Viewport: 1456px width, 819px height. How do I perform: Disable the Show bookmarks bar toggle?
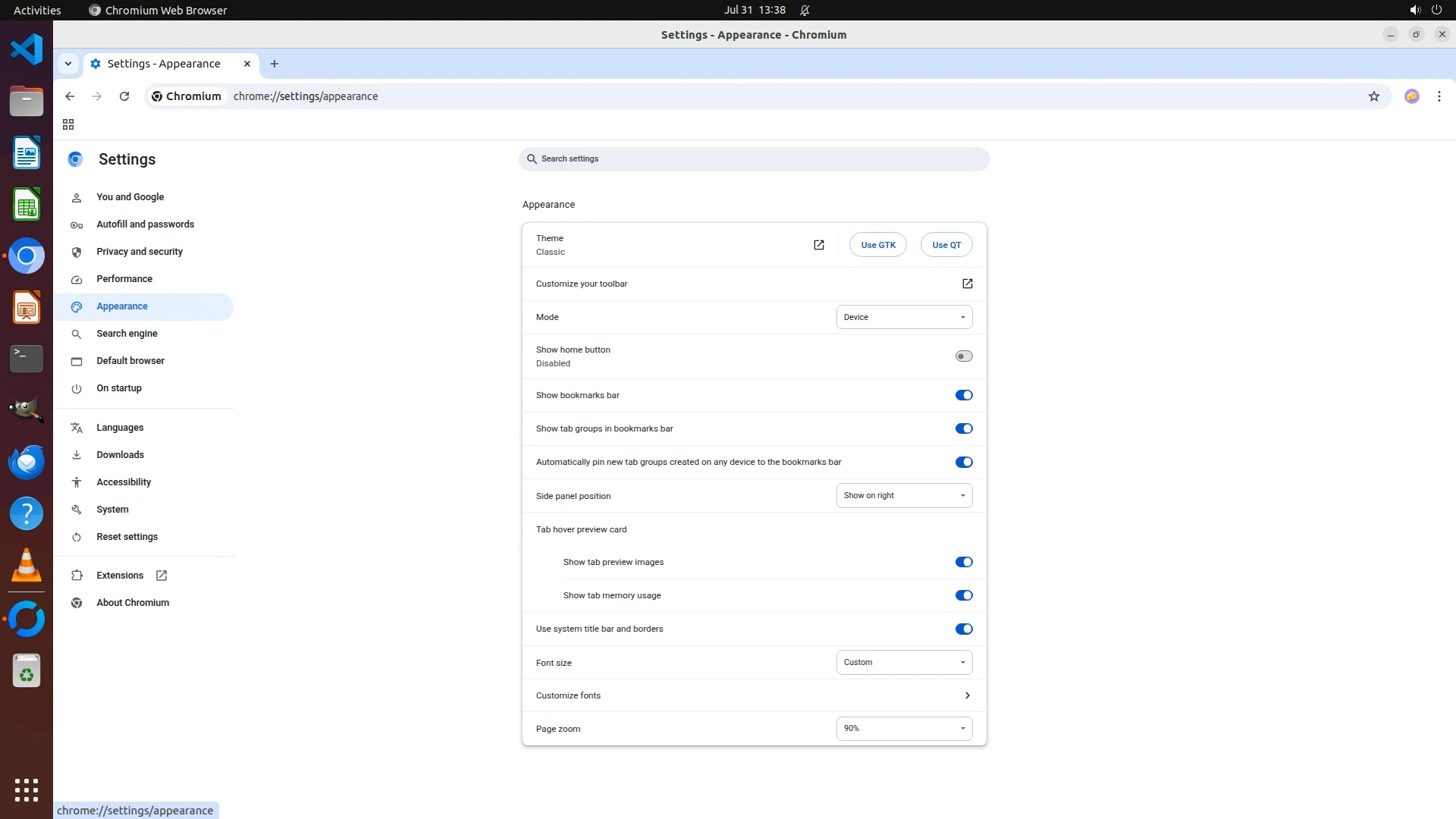963,395
